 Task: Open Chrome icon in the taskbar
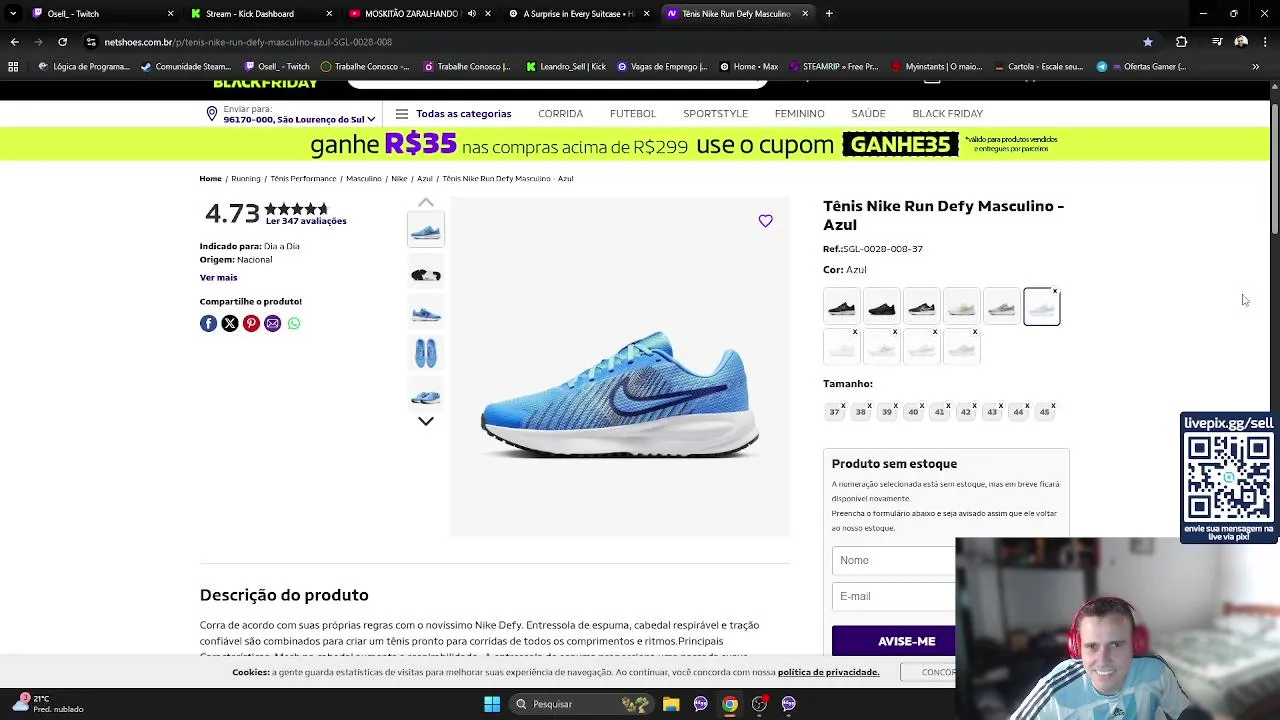coord(730,704)
